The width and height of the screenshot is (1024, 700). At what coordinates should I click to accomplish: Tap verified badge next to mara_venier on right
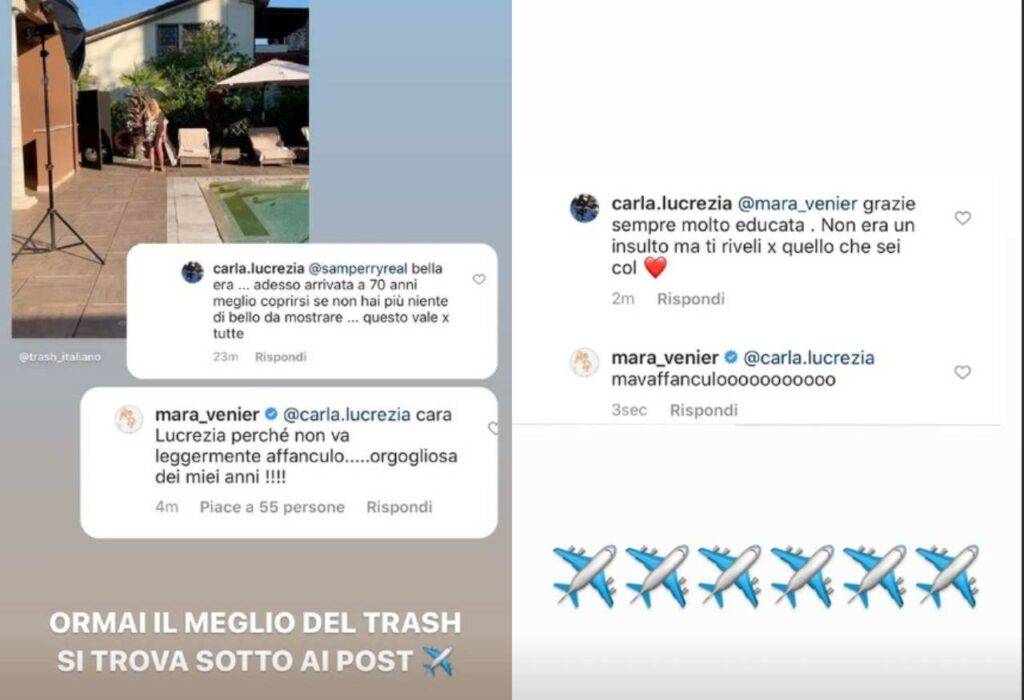click(x=731, y=357)
